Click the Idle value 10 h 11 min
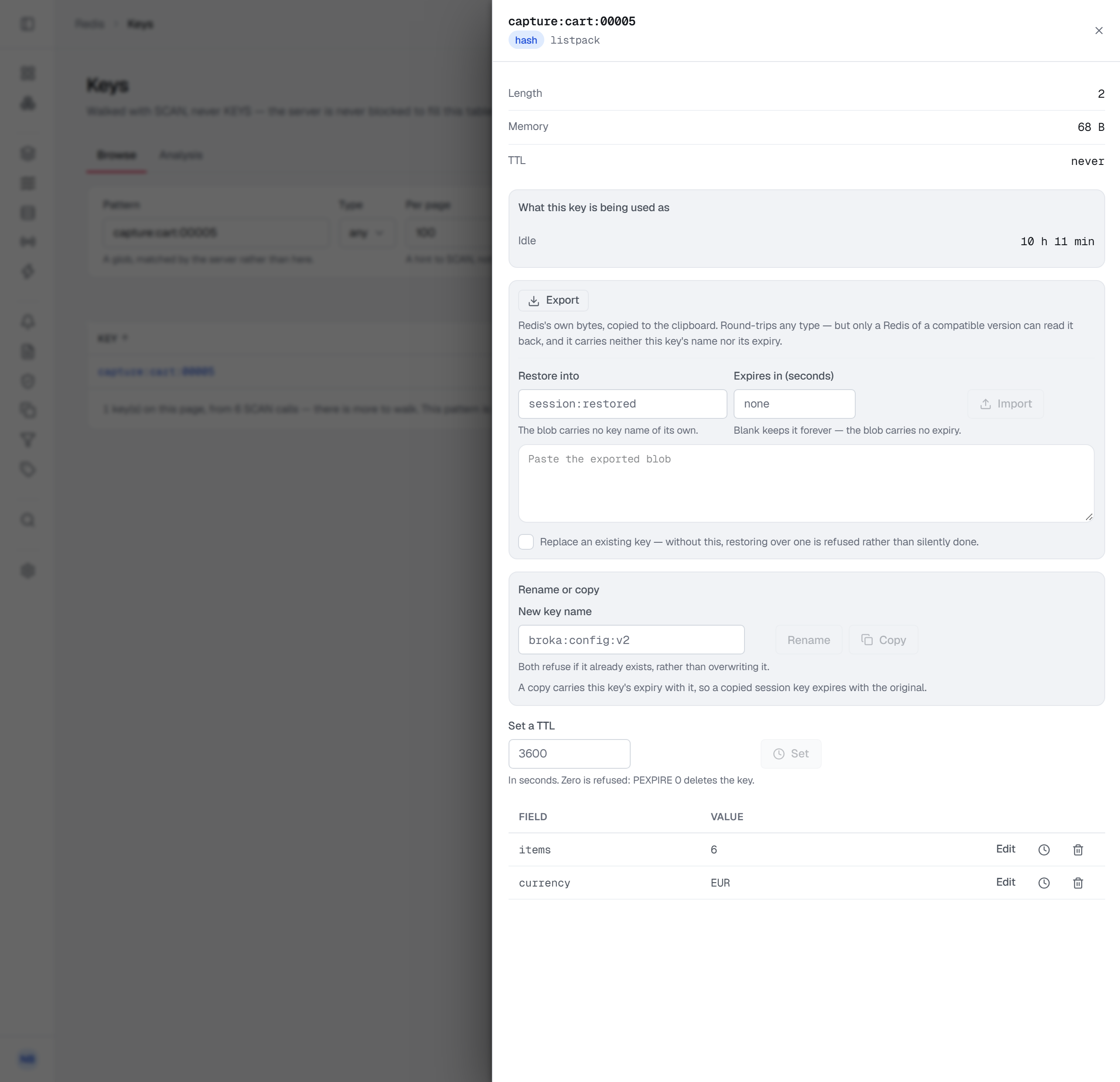1120x1082 pixels. point(1057,242)
